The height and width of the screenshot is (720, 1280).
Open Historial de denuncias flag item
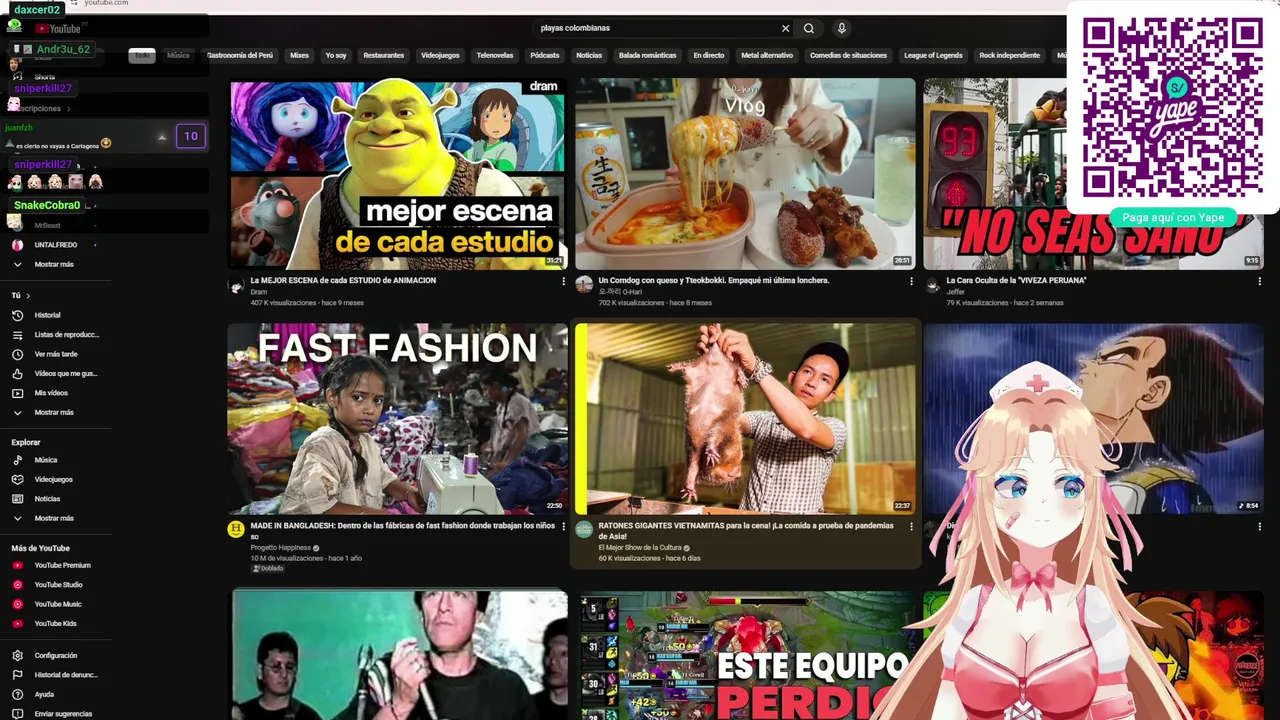[55, 675]
